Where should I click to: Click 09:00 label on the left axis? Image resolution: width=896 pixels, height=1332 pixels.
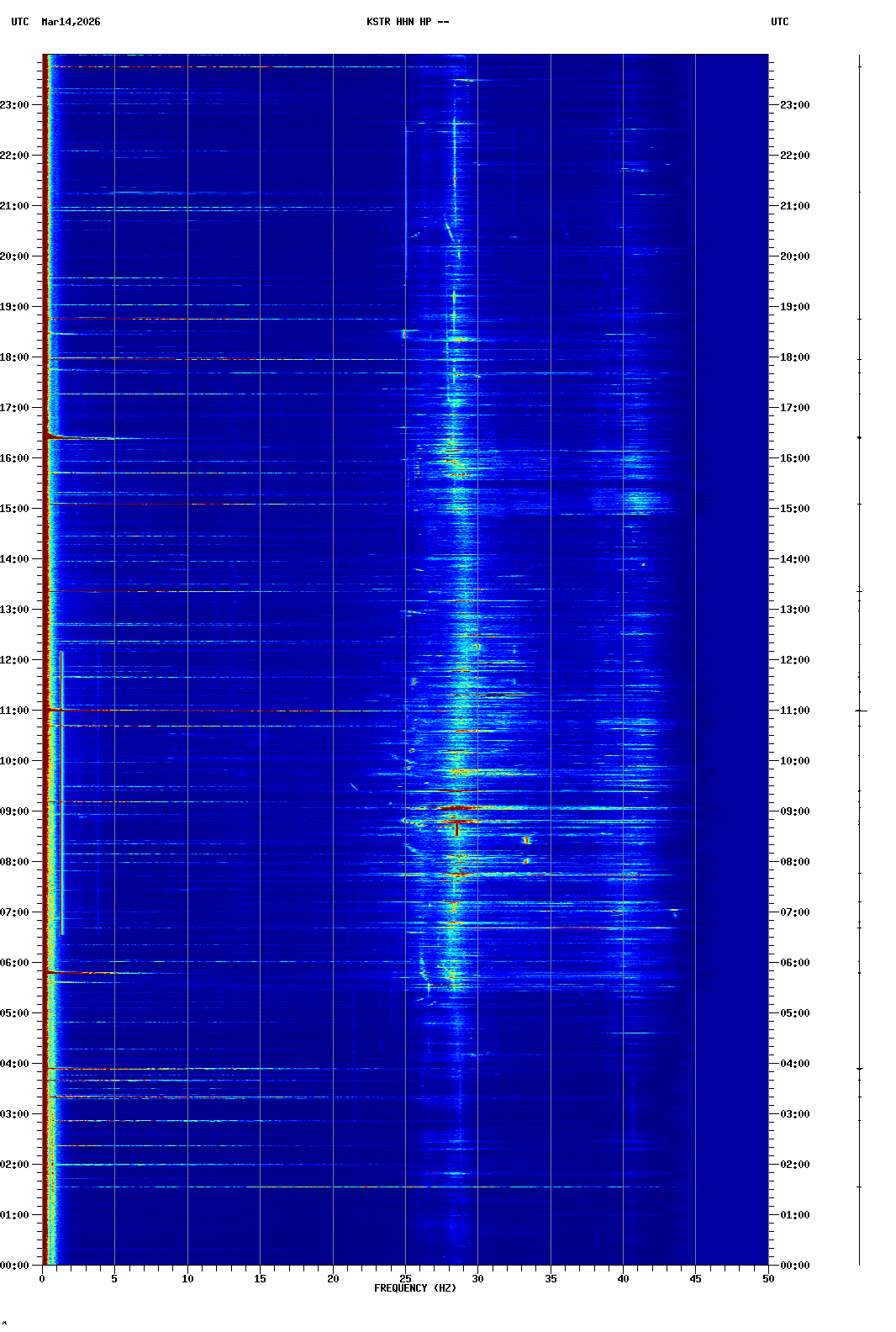15,811
